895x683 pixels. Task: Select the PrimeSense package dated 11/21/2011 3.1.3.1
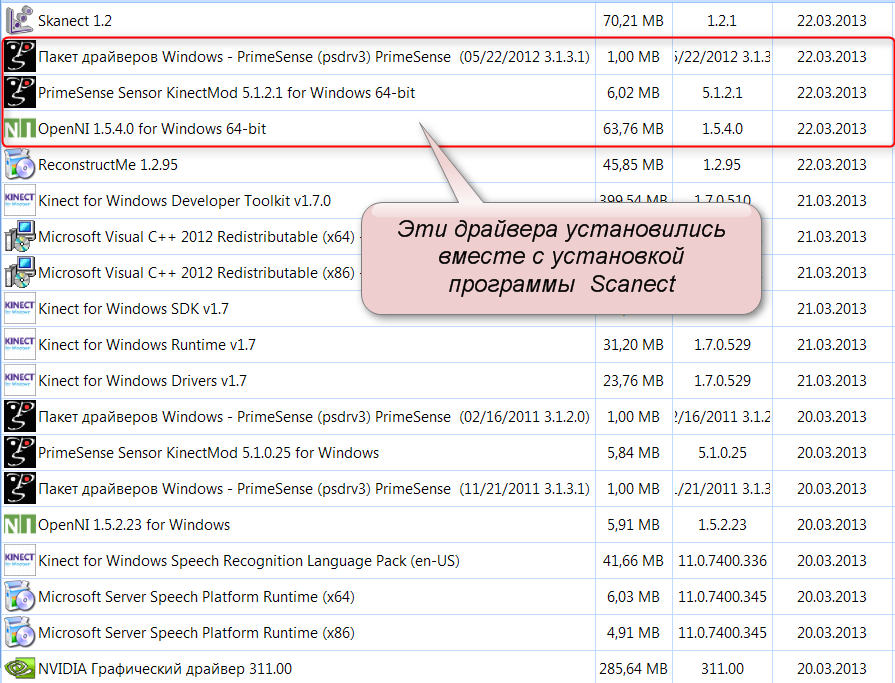[x=314, y=488]
